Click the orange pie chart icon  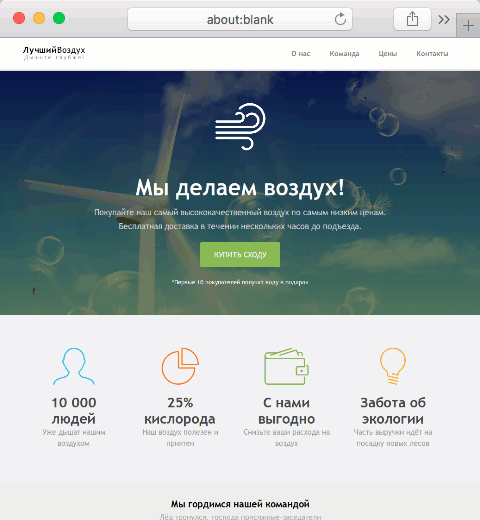[180, 366]
